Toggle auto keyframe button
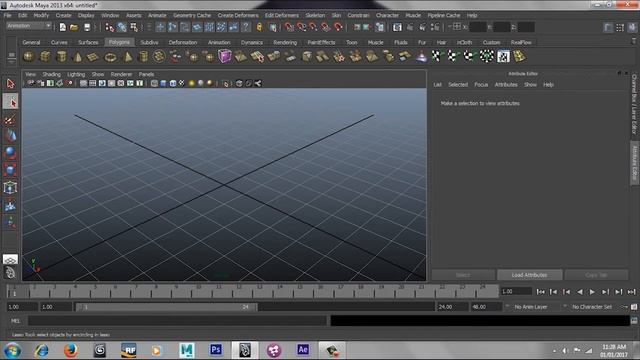The height and width of the screenshot is (360, 640). coord(624,307)
